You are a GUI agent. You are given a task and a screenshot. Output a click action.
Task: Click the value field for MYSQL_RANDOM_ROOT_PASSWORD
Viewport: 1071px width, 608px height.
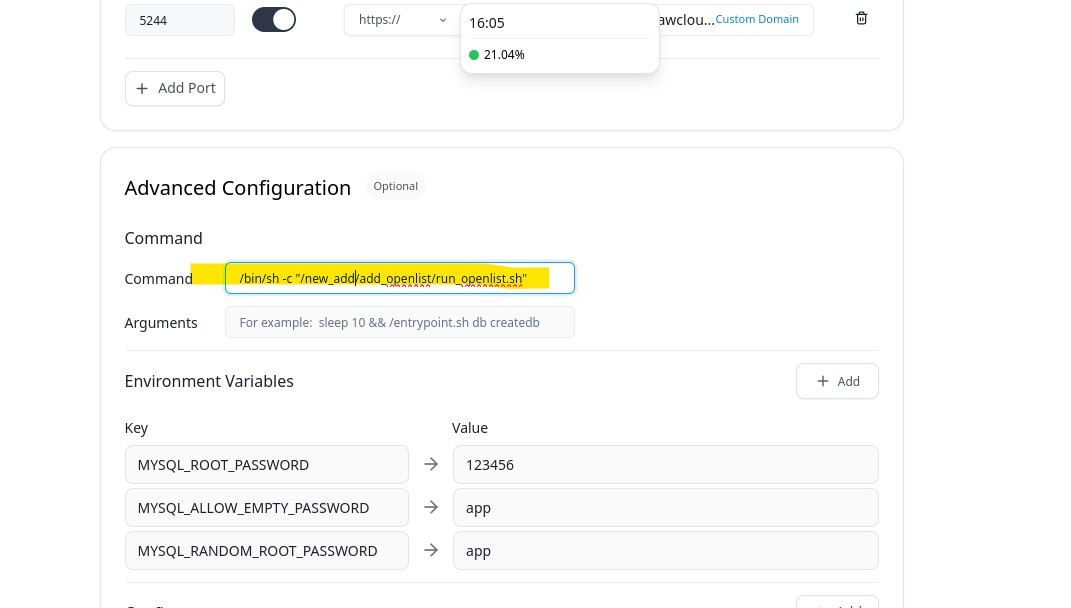point(665,550)
